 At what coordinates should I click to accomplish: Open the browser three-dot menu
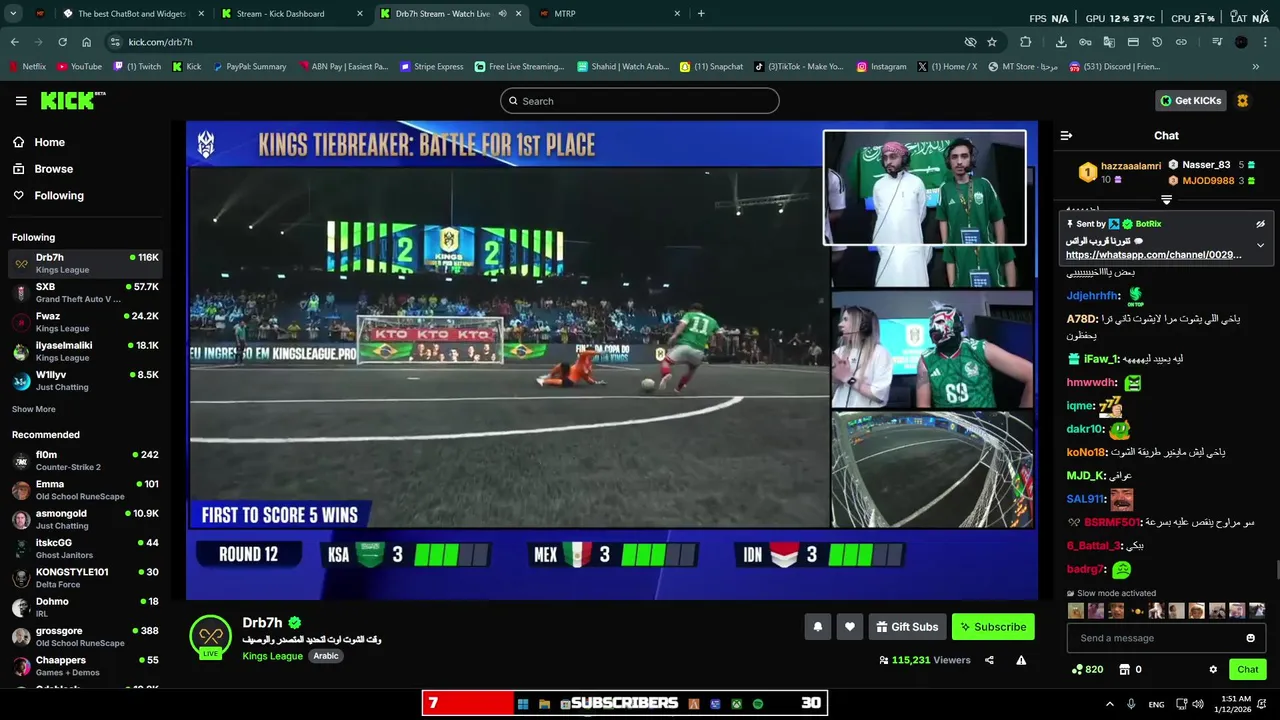[1265, 42]
